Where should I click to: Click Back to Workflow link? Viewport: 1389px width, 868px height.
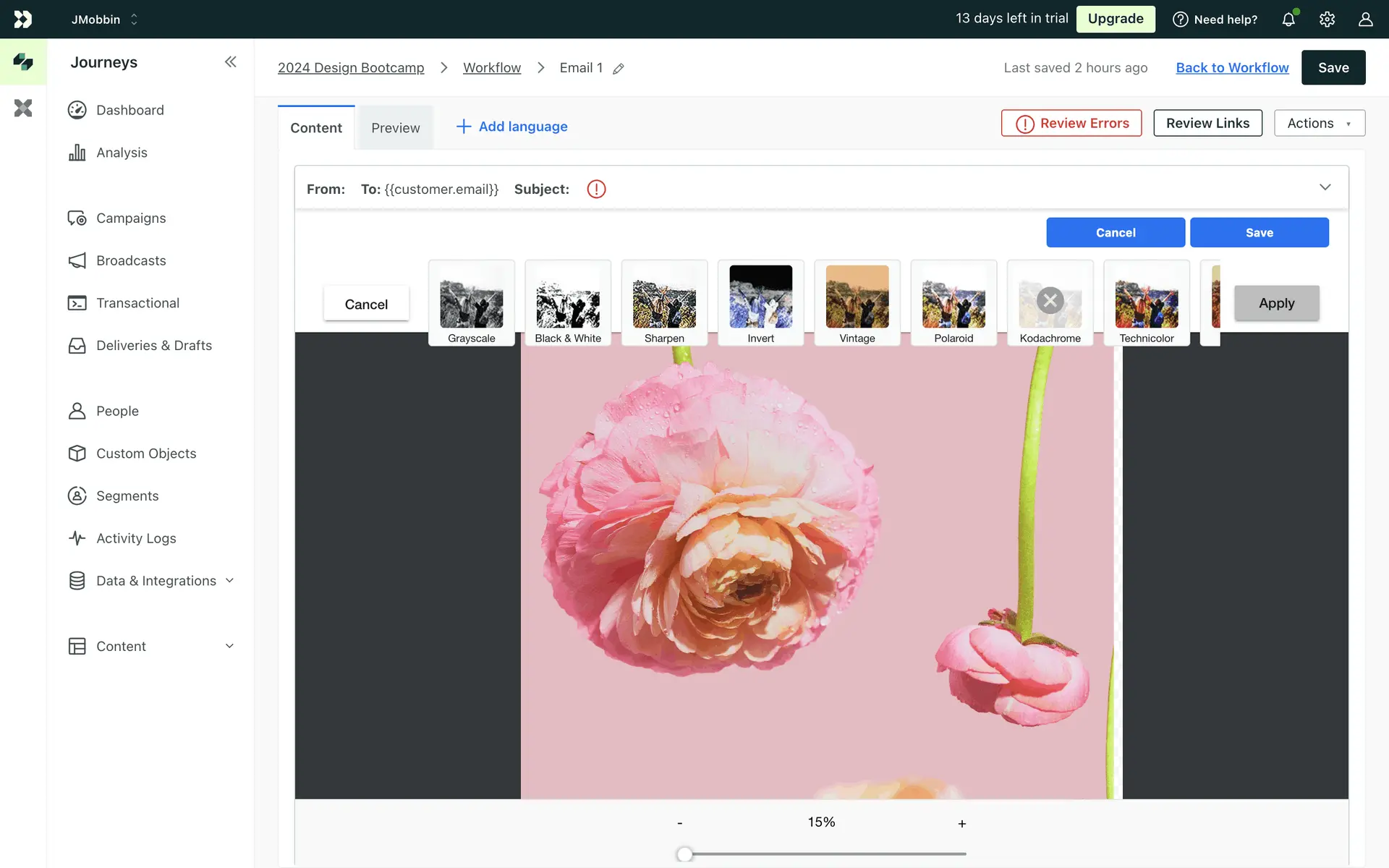click(x=1232, y=67)
